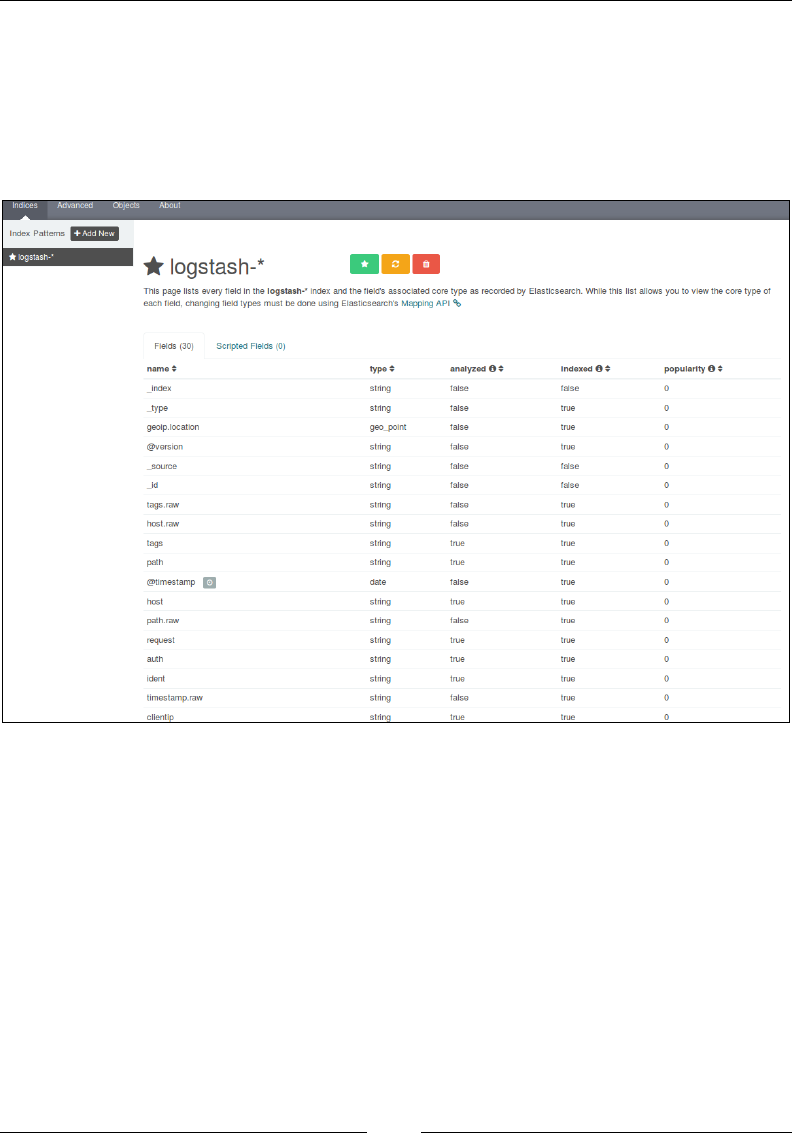The image size is (792, 1142).
Task: Click the geoip.location field name
Action: click(x=173, y=428)
